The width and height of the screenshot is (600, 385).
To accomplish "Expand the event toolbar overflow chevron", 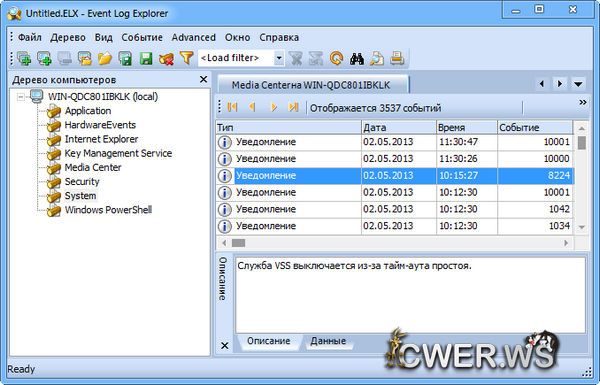I will pos(583,103).
